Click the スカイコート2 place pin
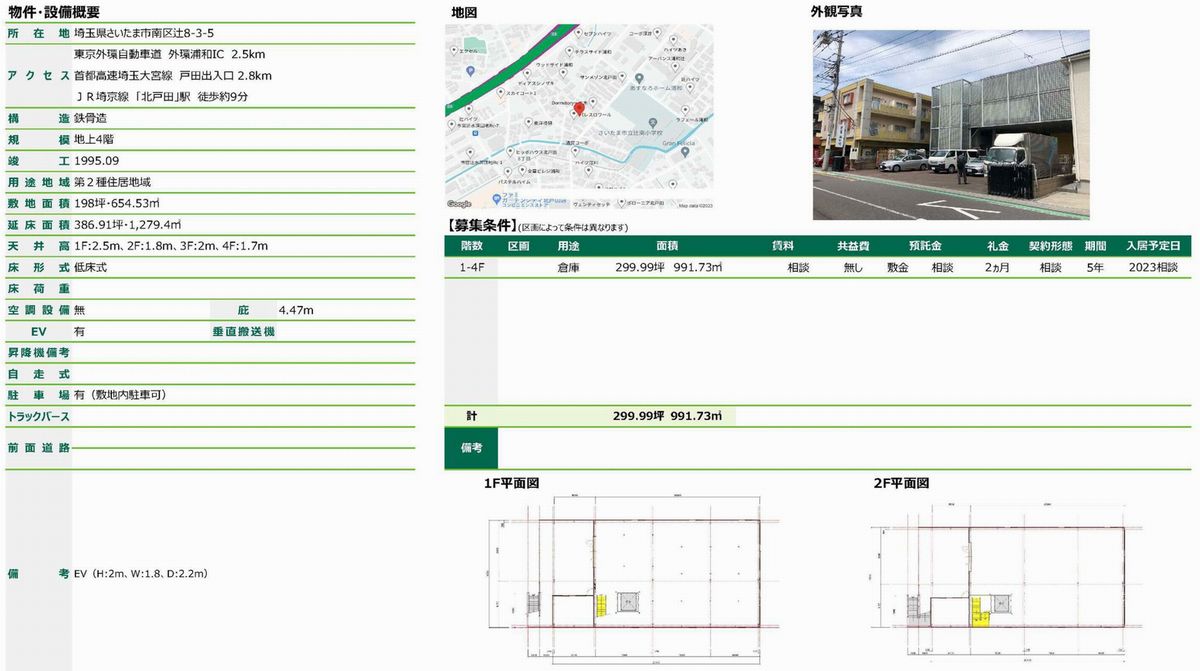1200x671 pixels. 501,92
